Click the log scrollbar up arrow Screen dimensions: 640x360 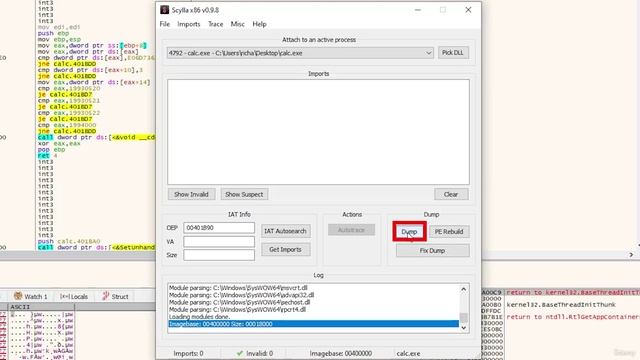464,289
